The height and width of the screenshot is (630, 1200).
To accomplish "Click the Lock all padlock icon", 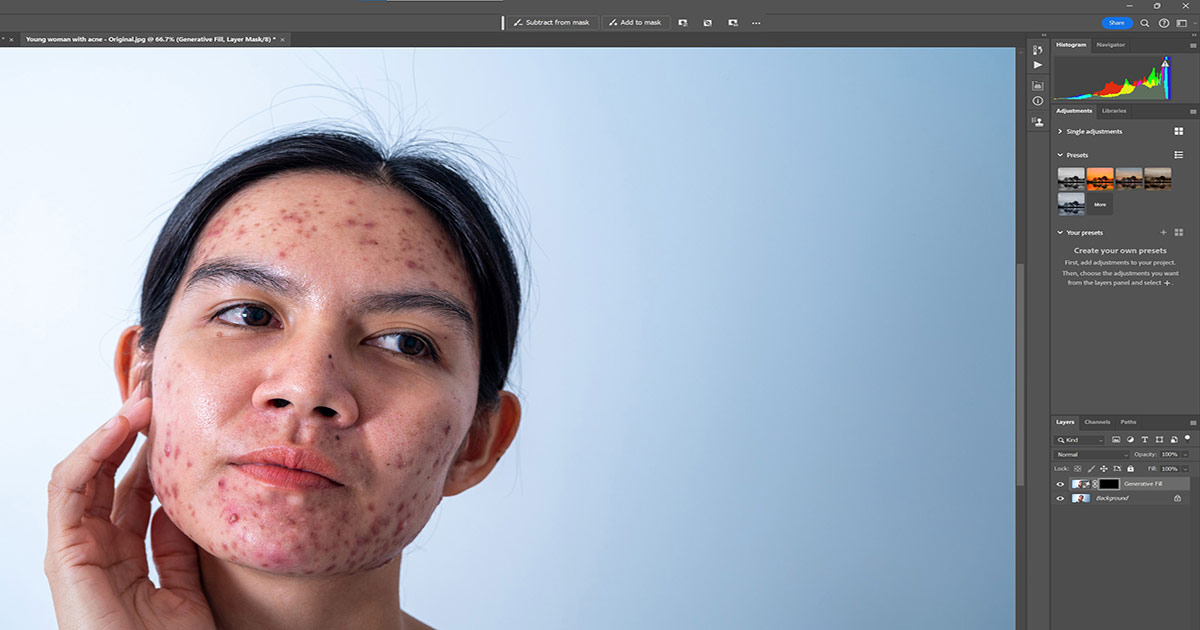I will tap(1131, 469).
